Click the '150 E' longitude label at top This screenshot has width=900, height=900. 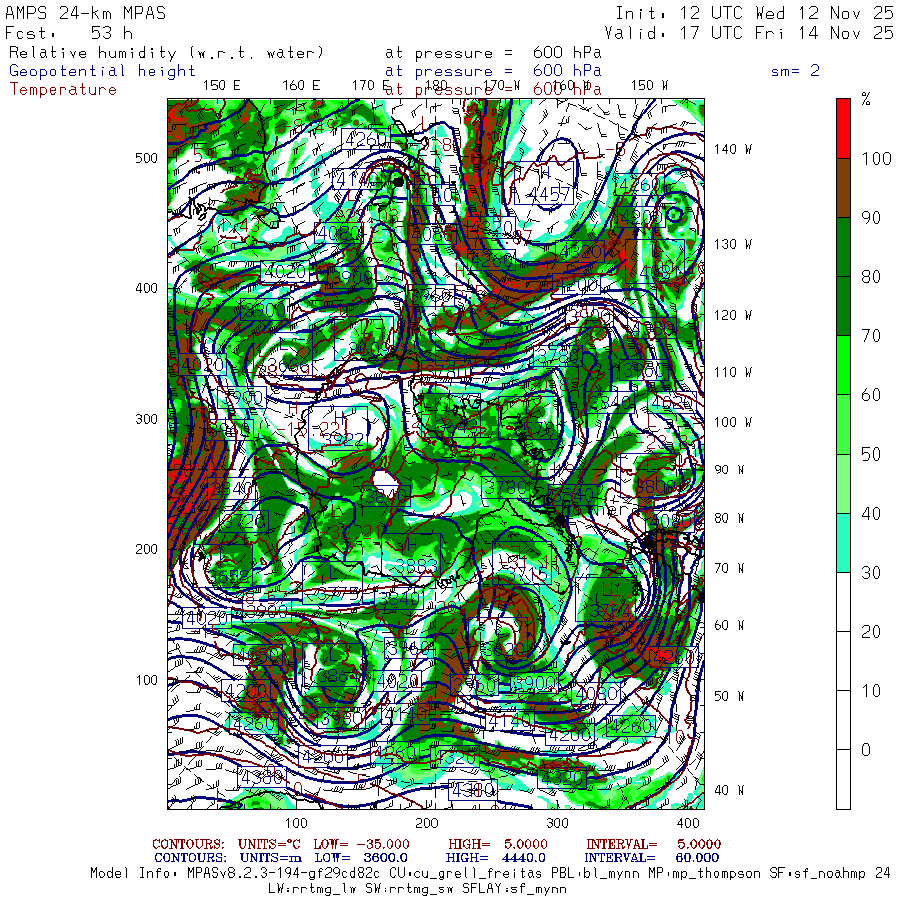pos(221,85)
